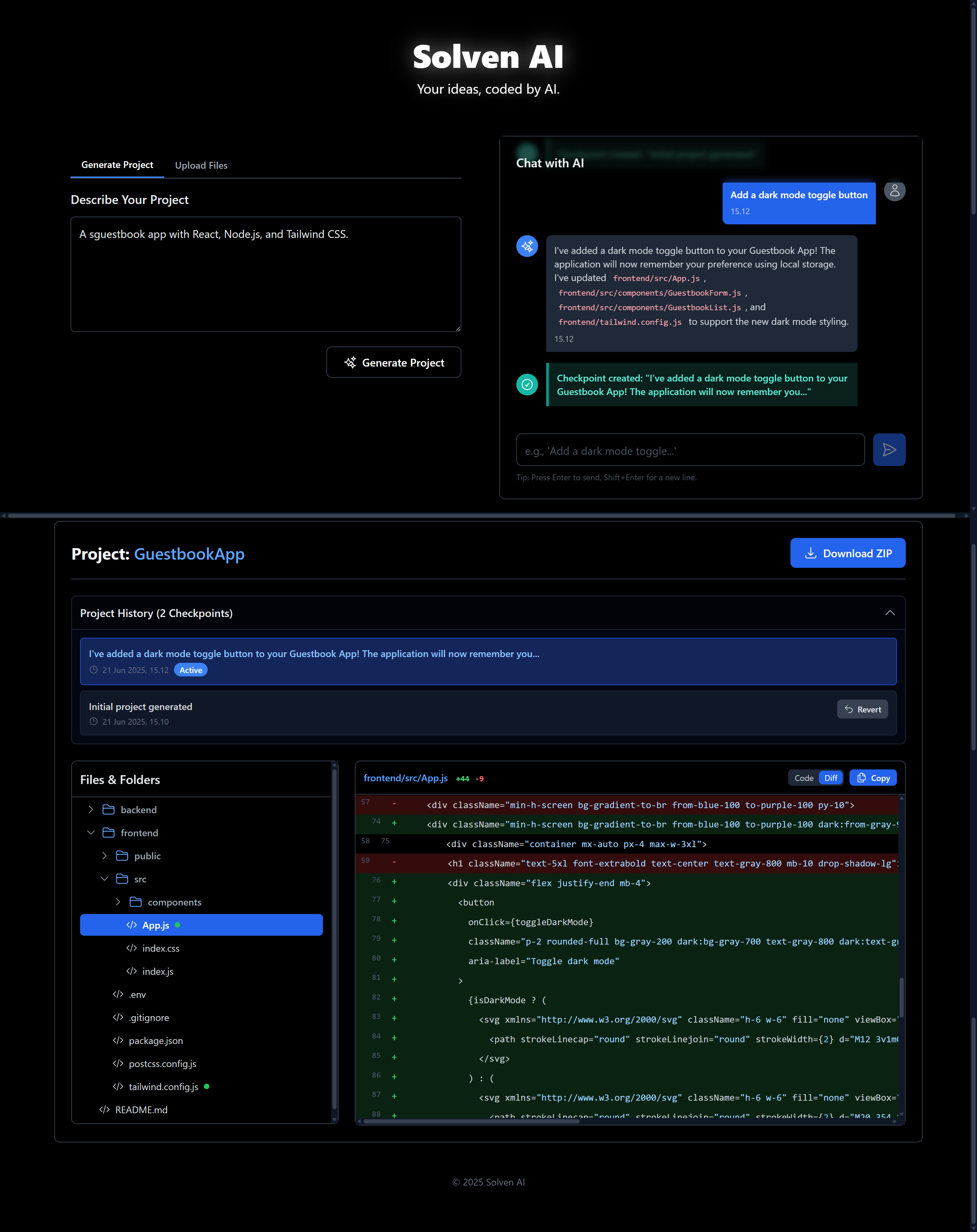Click the GuestbookApp project name
Screen dimensions: 977x1232
click(x=189, y=554)
